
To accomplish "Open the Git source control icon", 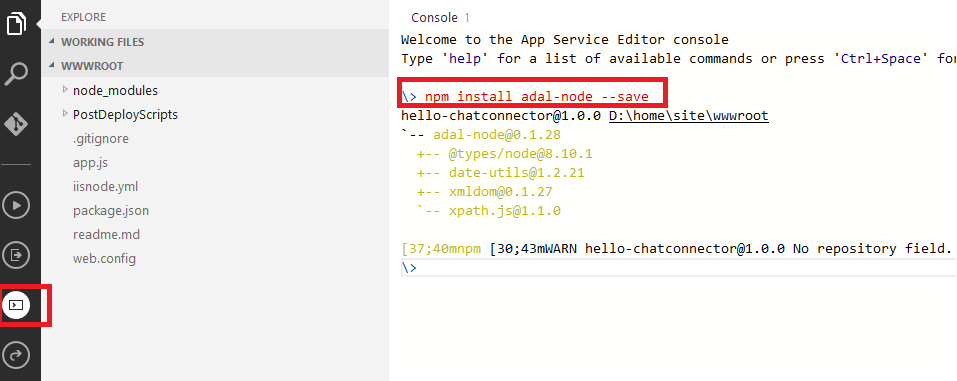I will 16,124.
